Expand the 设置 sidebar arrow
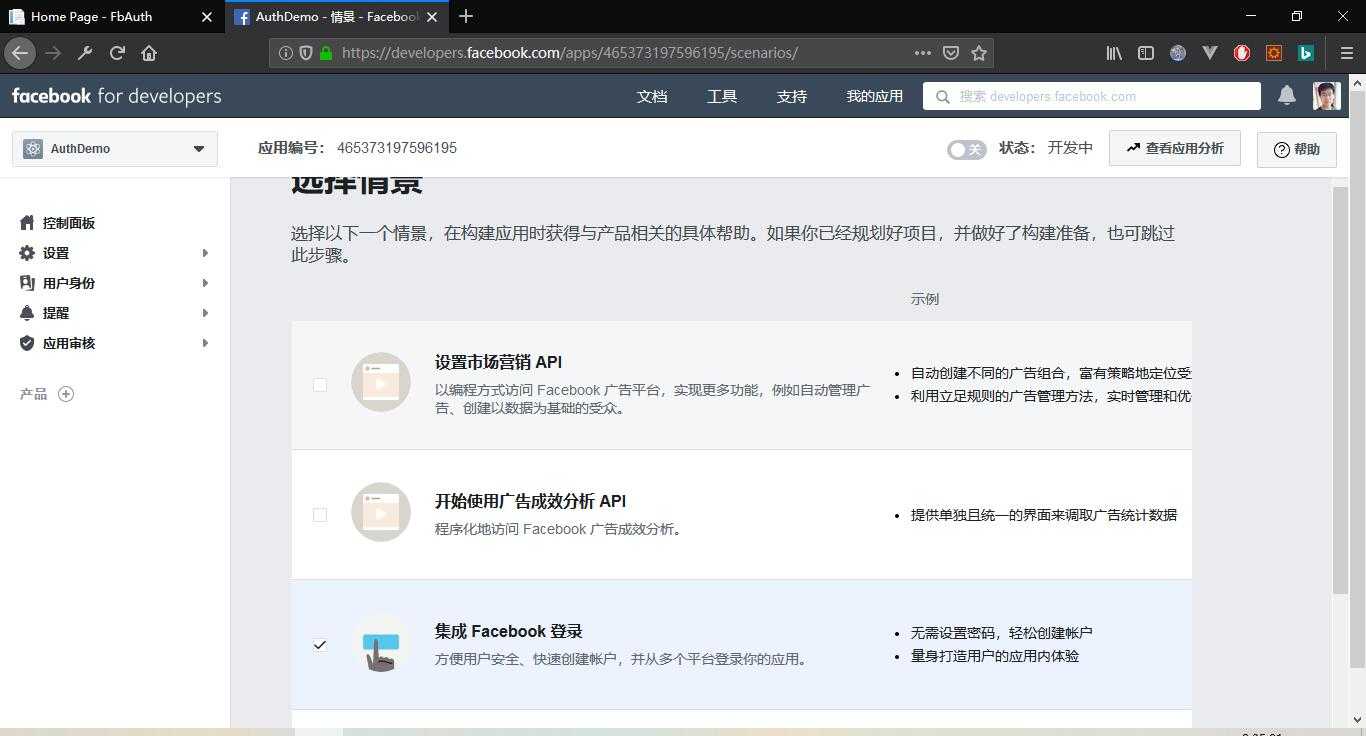 click(205, 253)
